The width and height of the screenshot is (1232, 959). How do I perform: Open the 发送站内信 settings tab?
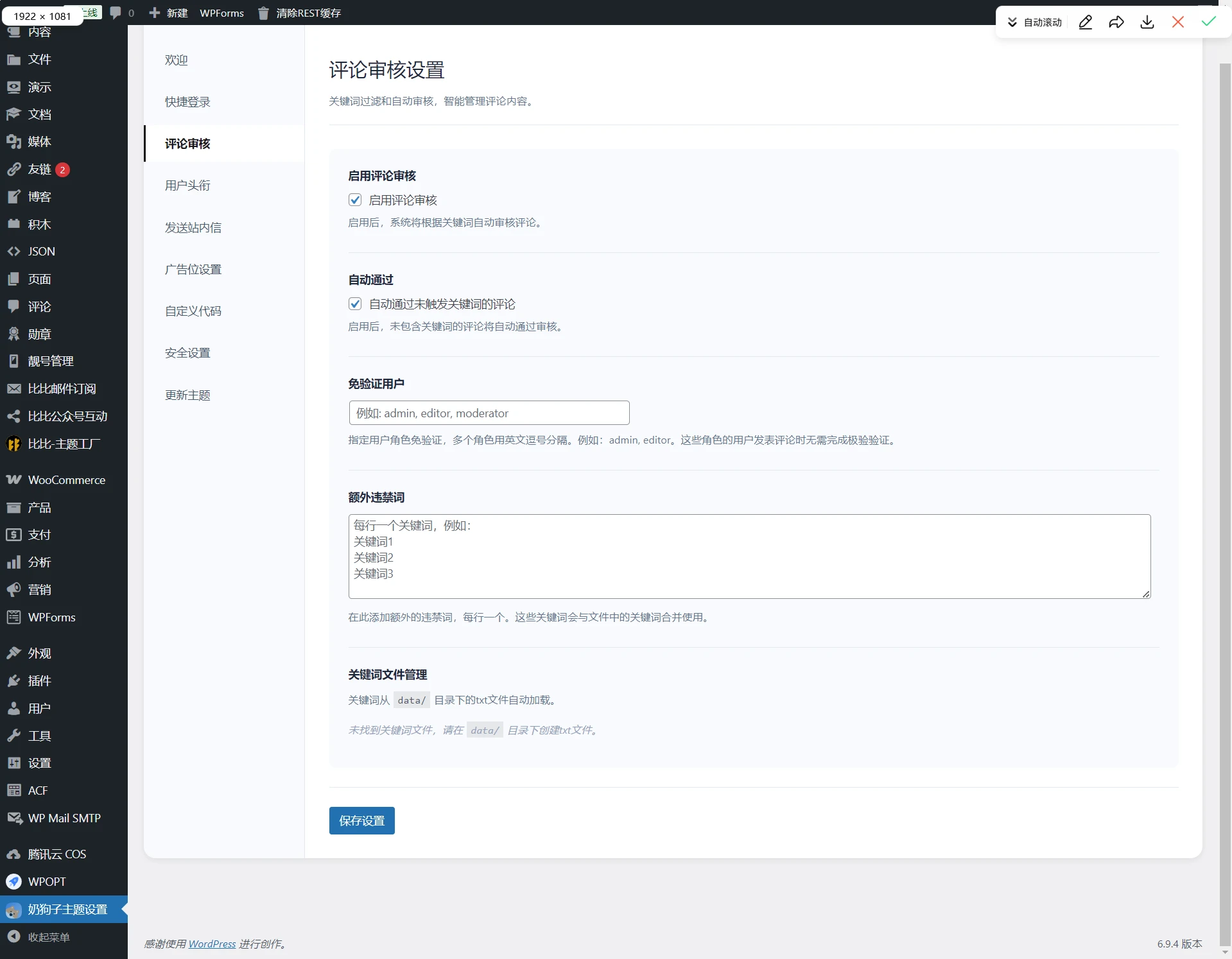(224, 228)
